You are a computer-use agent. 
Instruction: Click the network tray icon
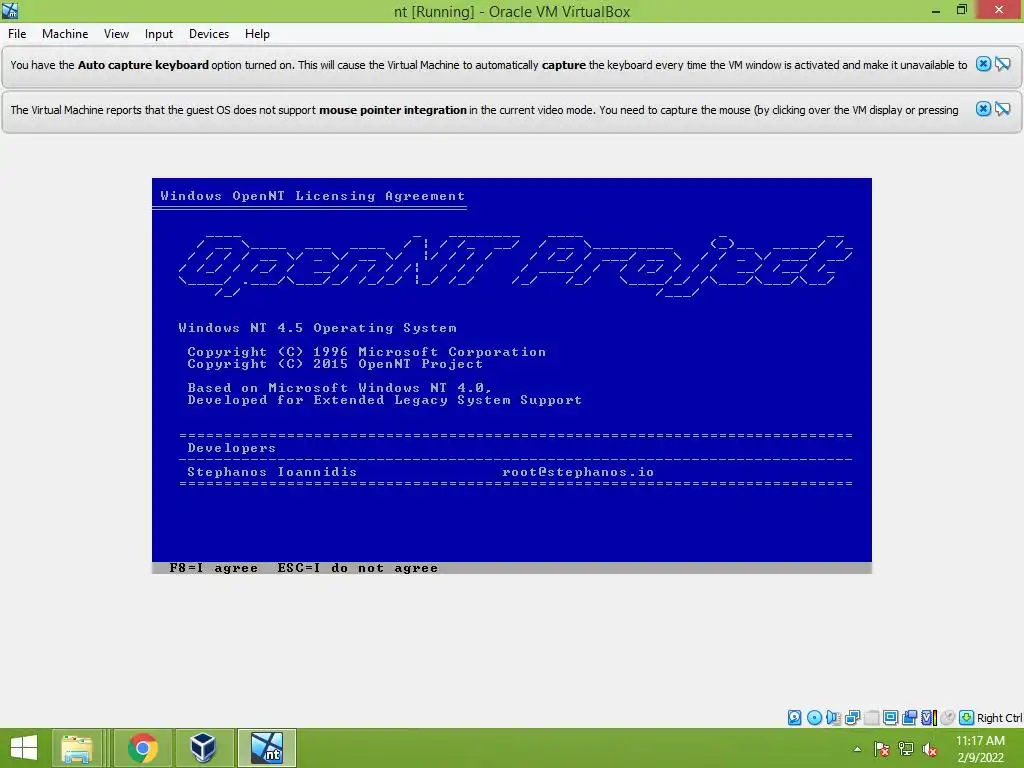pyautogui.click(x=906, y=749)
